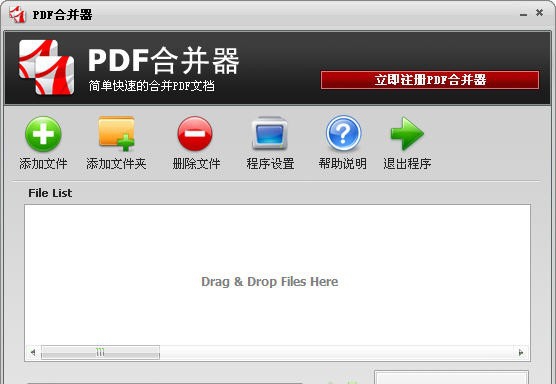The width and height of the screenshot is (556, 384).
Task: Click the green plus 添加文件 icon
Action: coord(43,134)
